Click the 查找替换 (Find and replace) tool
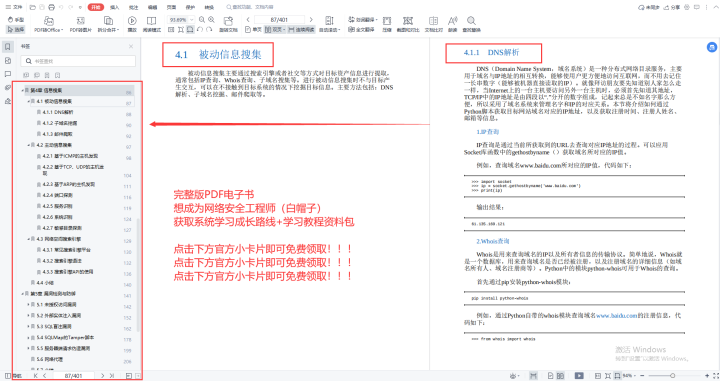Image resolution: width=720 pixels, height=381 pixels. (x=471, y=24)
